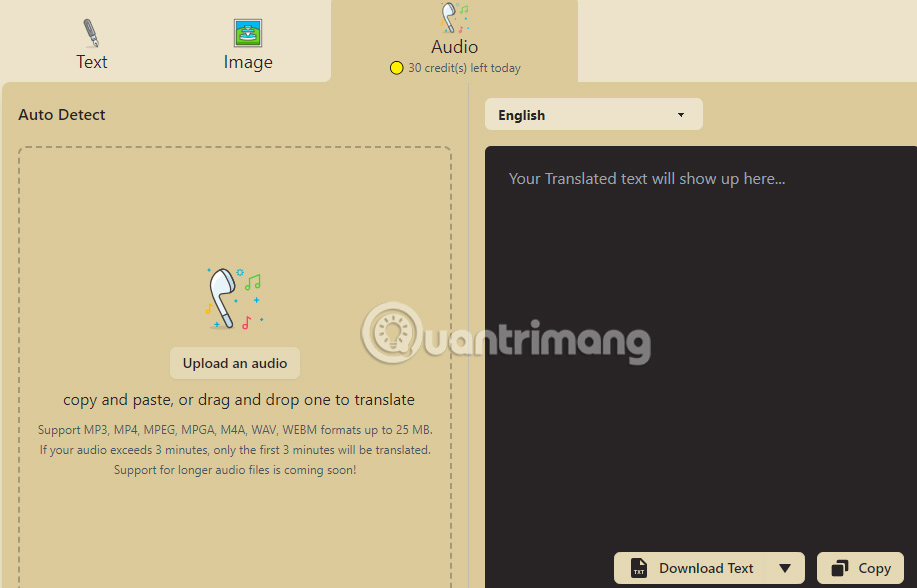This screenshot has height=588, width=917.
Task: Click the duplicate pages icon on Copy
Action: tap(840, 568)
